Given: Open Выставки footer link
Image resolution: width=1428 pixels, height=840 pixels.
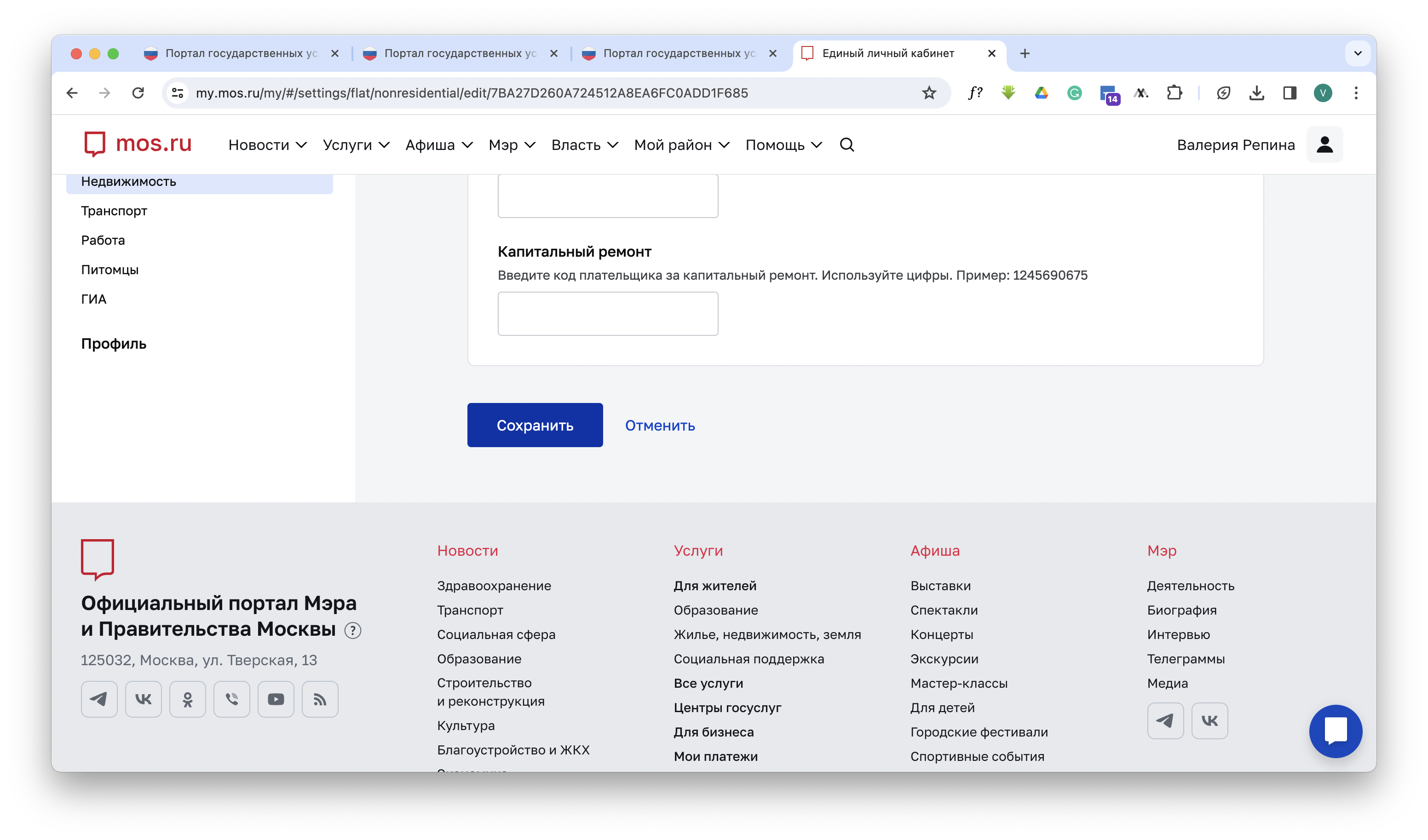Looking at the screenshot, I should pos(940,586).
